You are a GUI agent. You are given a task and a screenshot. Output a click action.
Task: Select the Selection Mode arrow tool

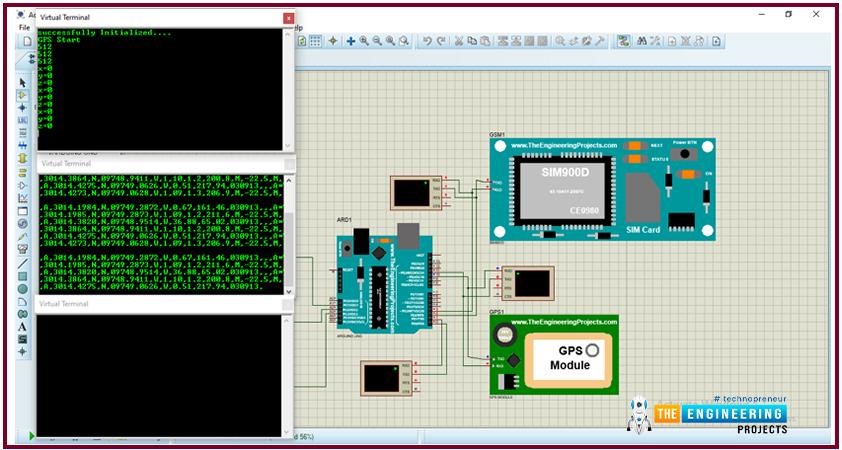pos(23,83)
